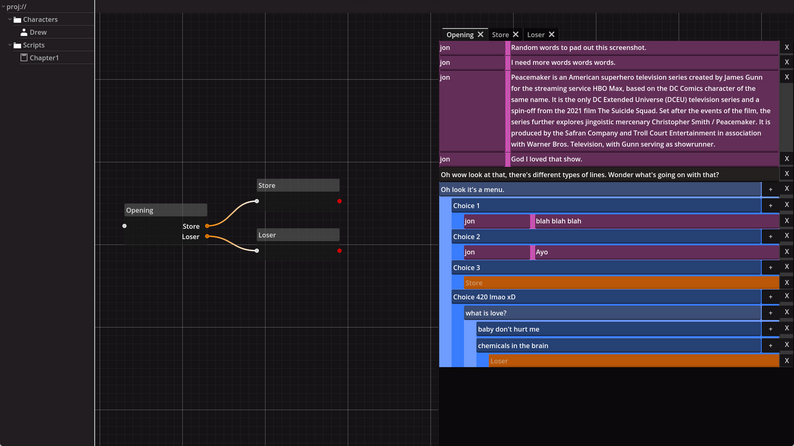Delete the 'blah blah blah' line with X
Viewport: 794px width, 446px height.
pyautogui.click(x=787, y=221)
